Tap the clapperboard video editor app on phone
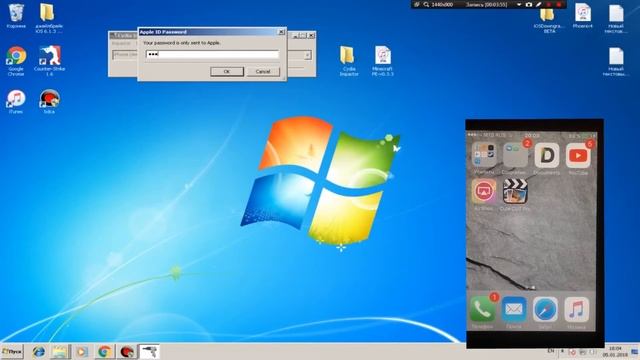The image size is (640, 360). coord(515,191)
